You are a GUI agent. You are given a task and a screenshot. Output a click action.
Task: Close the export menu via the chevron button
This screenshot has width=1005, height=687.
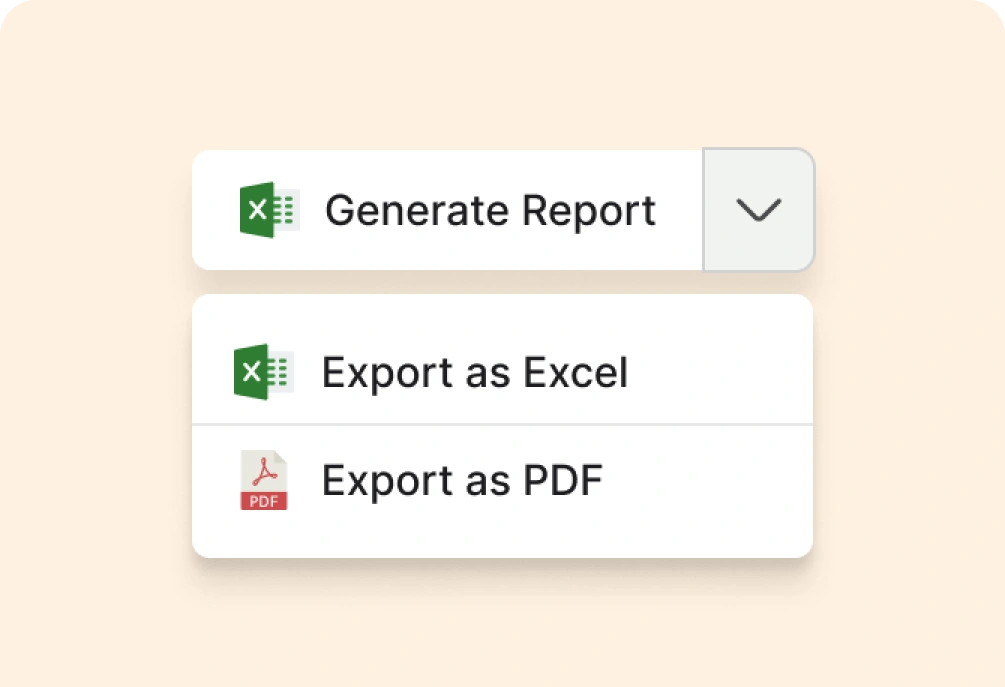click(758, 210)
